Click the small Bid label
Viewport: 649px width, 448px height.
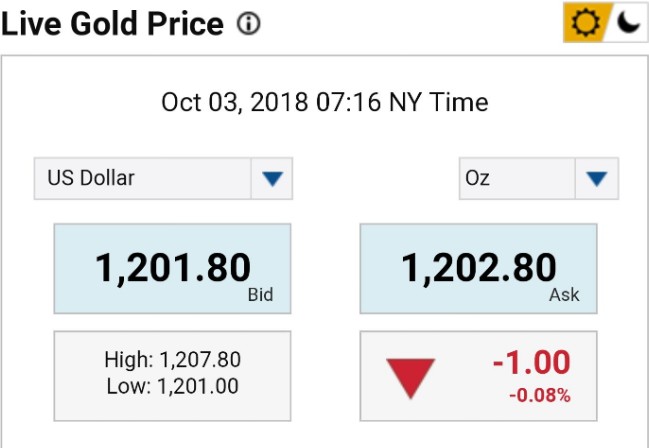tap(260, 296)
